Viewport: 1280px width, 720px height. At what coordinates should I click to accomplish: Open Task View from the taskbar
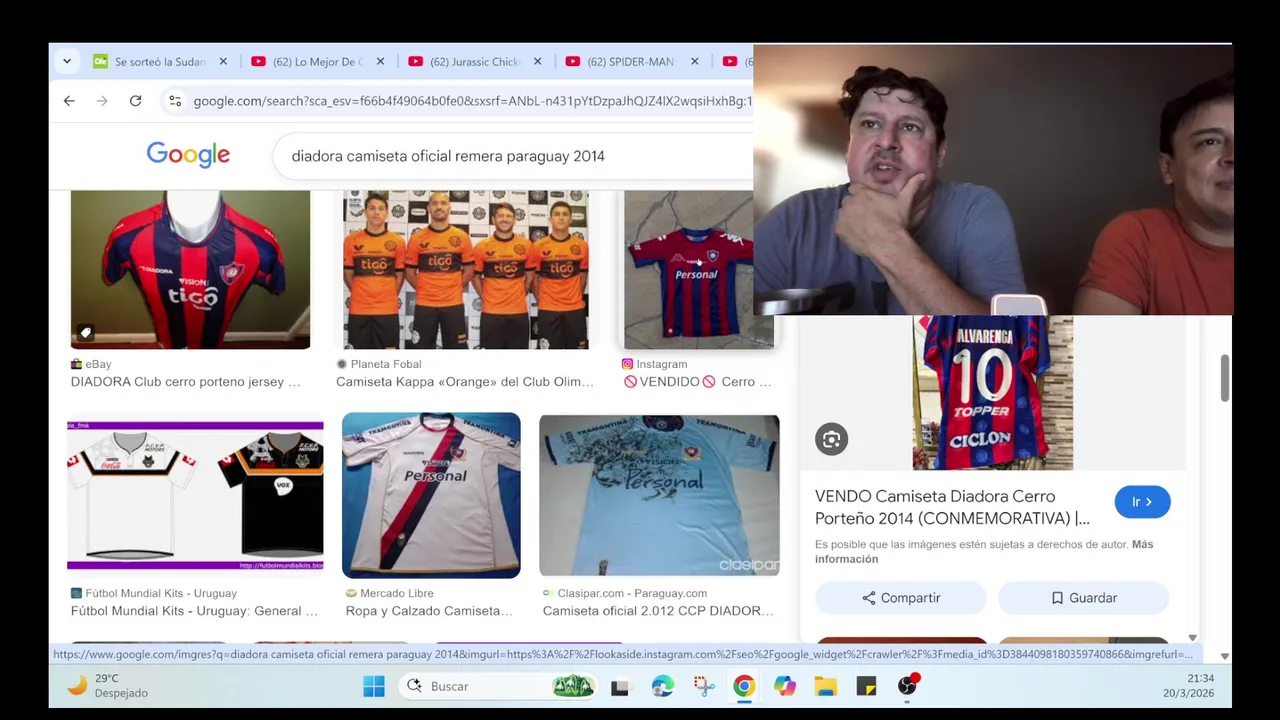click(x=620, y=686)
